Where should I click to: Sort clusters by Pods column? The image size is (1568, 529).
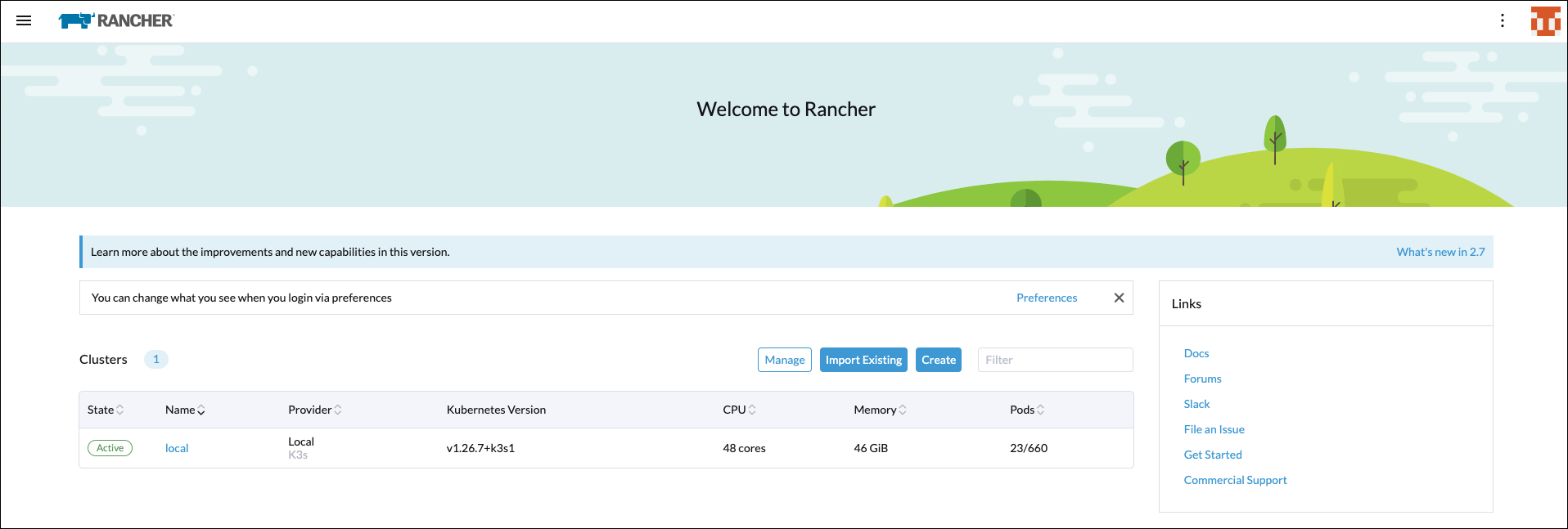1027,410
